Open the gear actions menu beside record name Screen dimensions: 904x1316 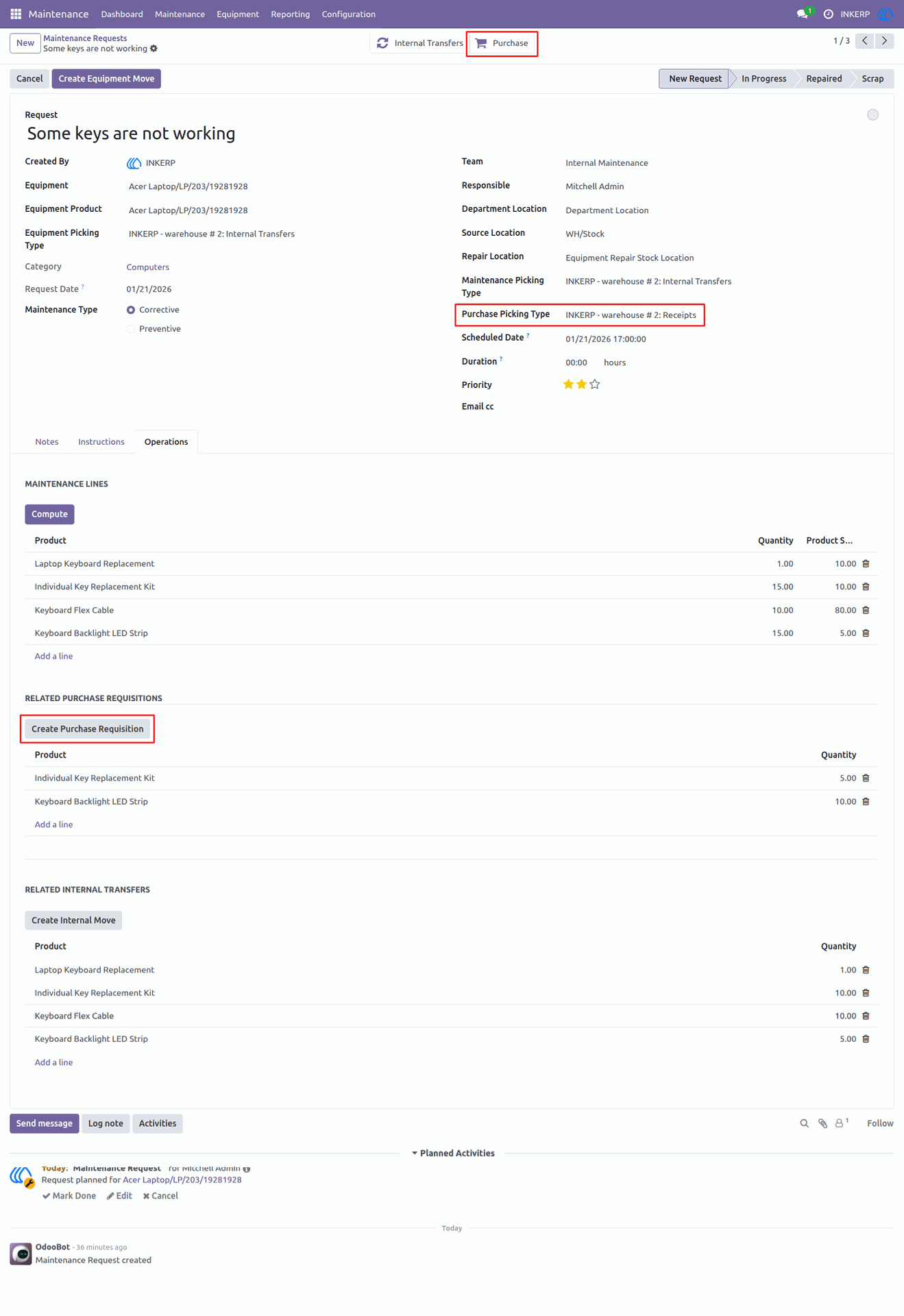[154, 49]
